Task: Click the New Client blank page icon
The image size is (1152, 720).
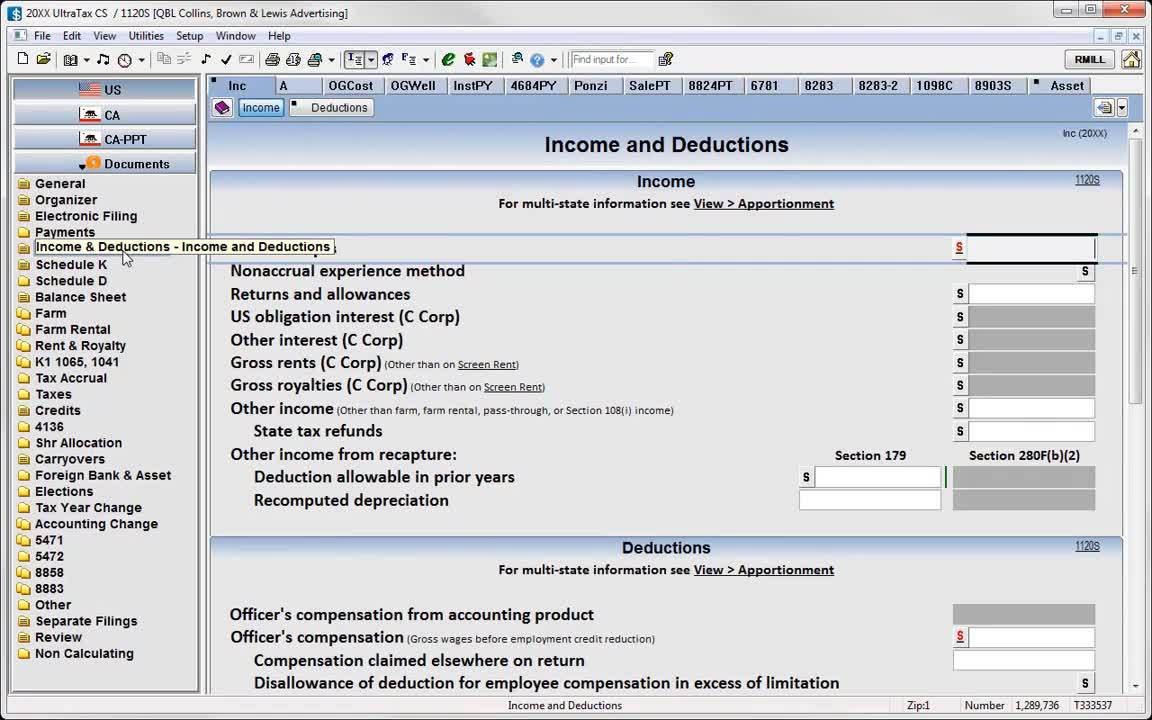Action: pos(23,60)
